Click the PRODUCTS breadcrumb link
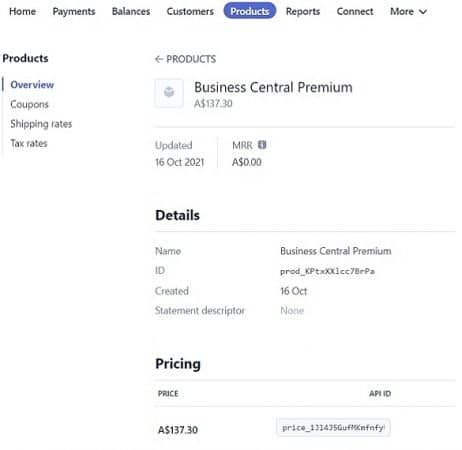This screenshot has width=462, height=450. 191,59
